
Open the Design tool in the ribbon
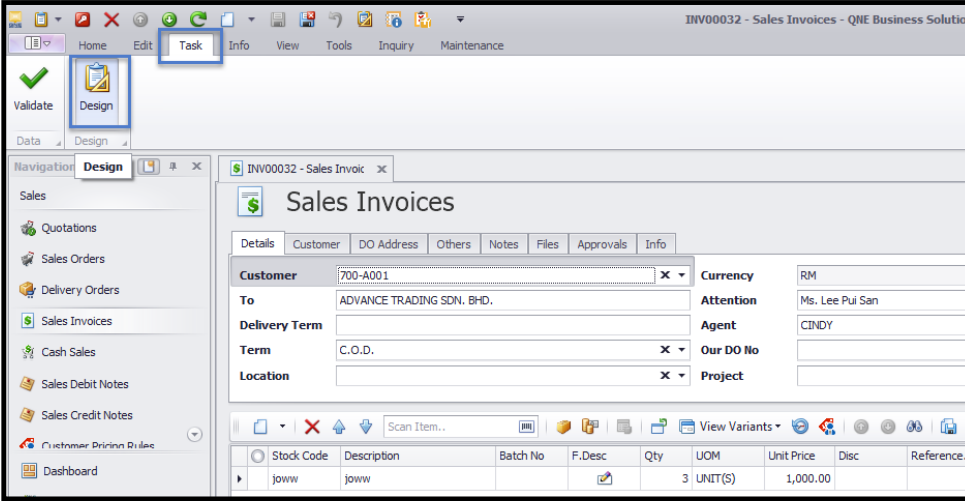tap(97, 89)
